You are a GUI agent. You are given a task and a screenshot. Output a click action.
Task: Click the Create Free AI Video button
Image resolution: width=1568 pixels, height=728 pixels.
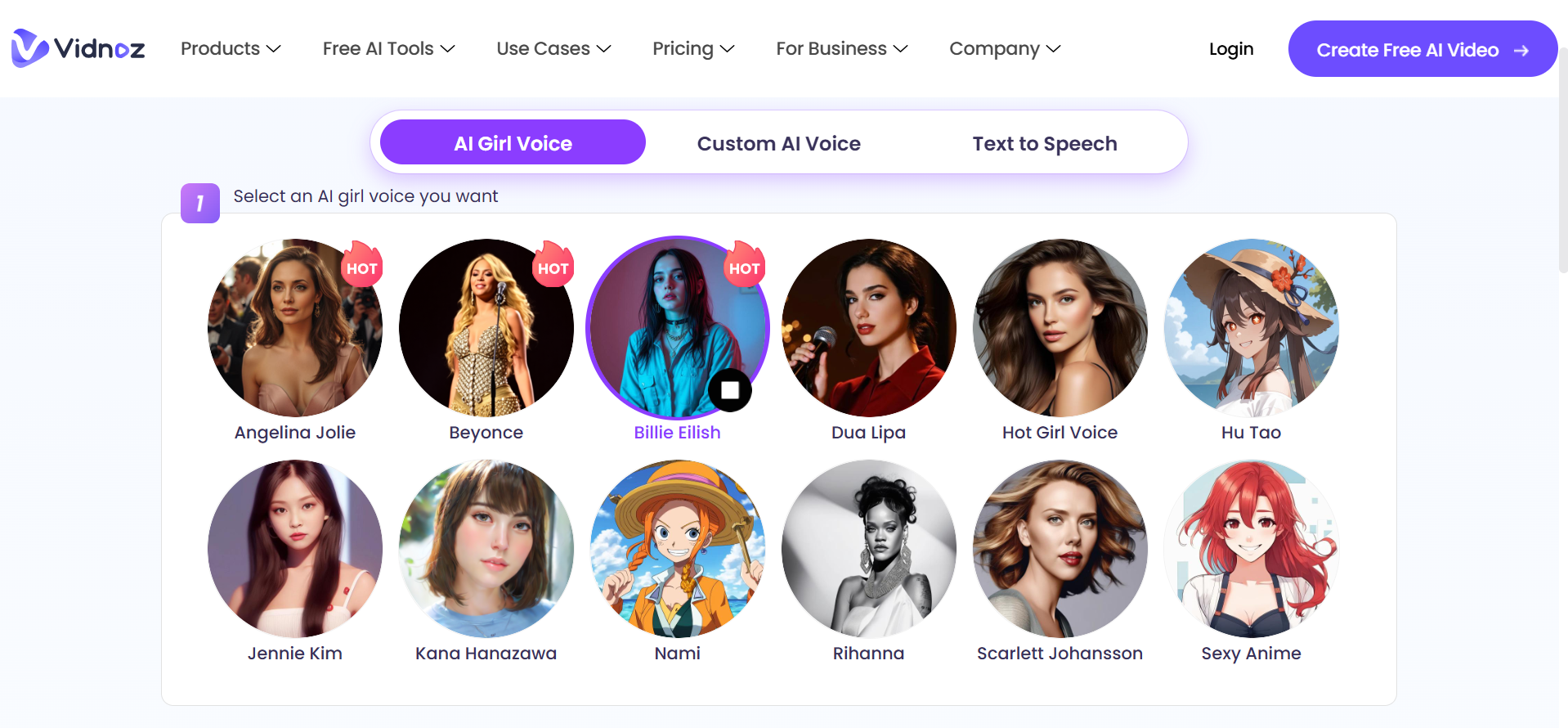1422,49
